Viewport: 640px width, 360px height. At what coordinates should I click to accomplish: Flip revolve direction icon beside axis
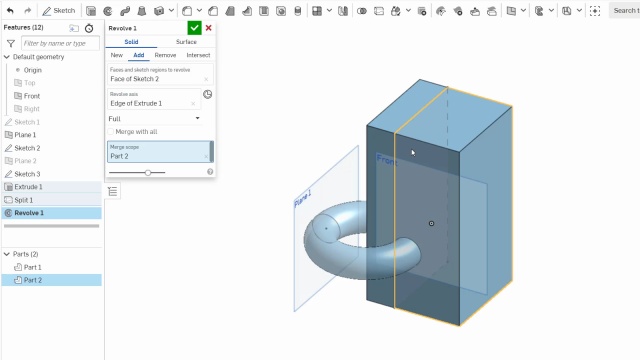point(208,94)
